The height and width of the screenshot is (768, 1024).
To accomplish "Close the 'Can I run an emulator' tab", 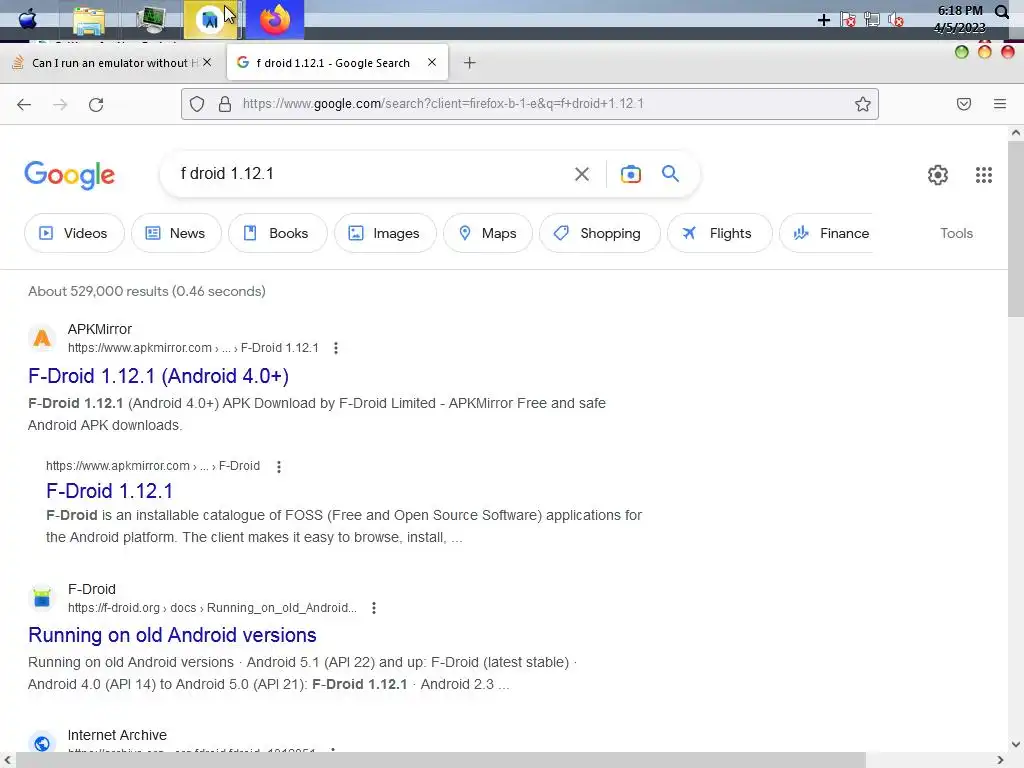I will [207, 62].
